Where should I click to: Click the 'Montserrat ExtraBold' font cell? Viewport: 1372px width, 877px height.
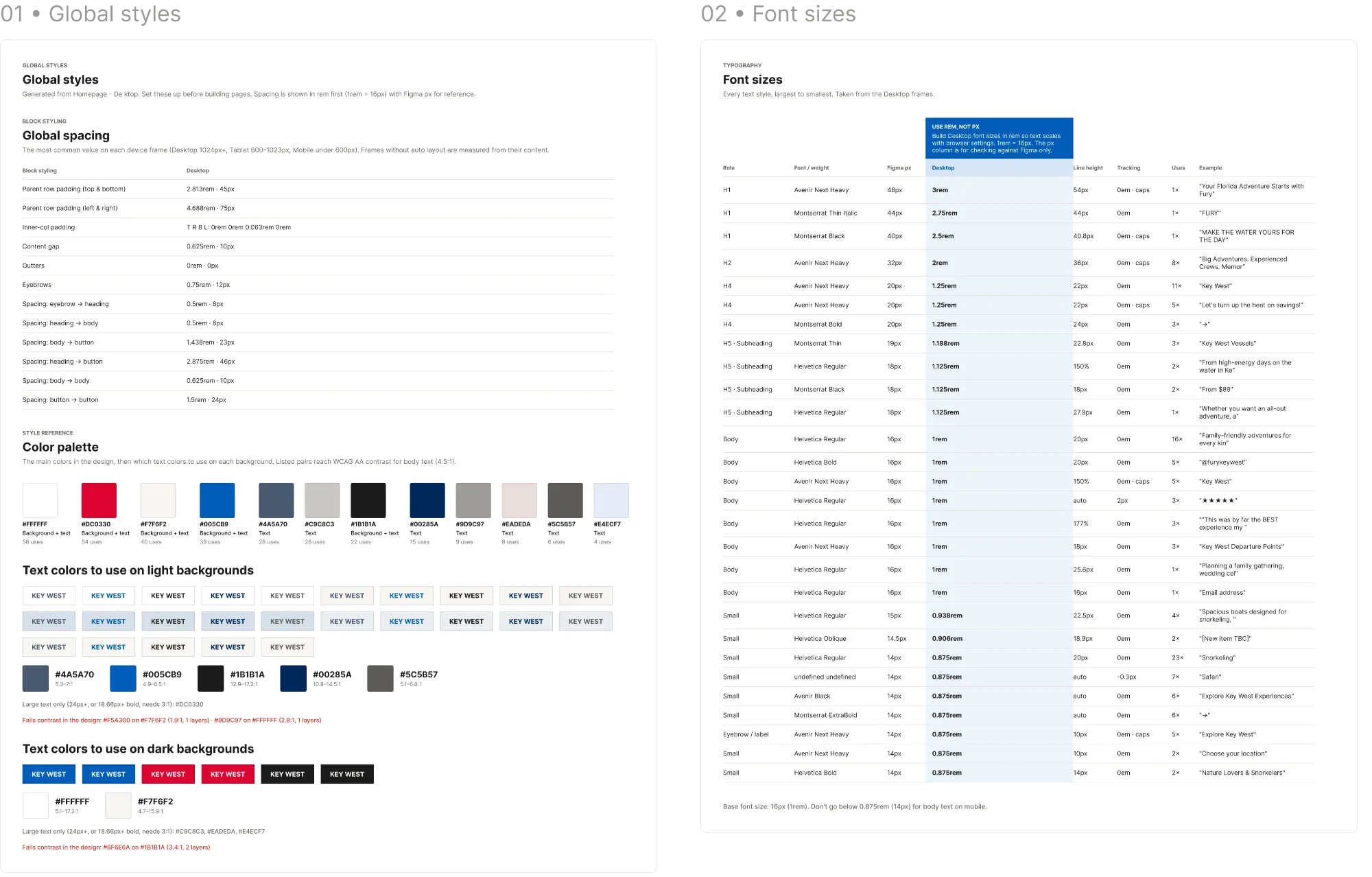tap(826, 716)
